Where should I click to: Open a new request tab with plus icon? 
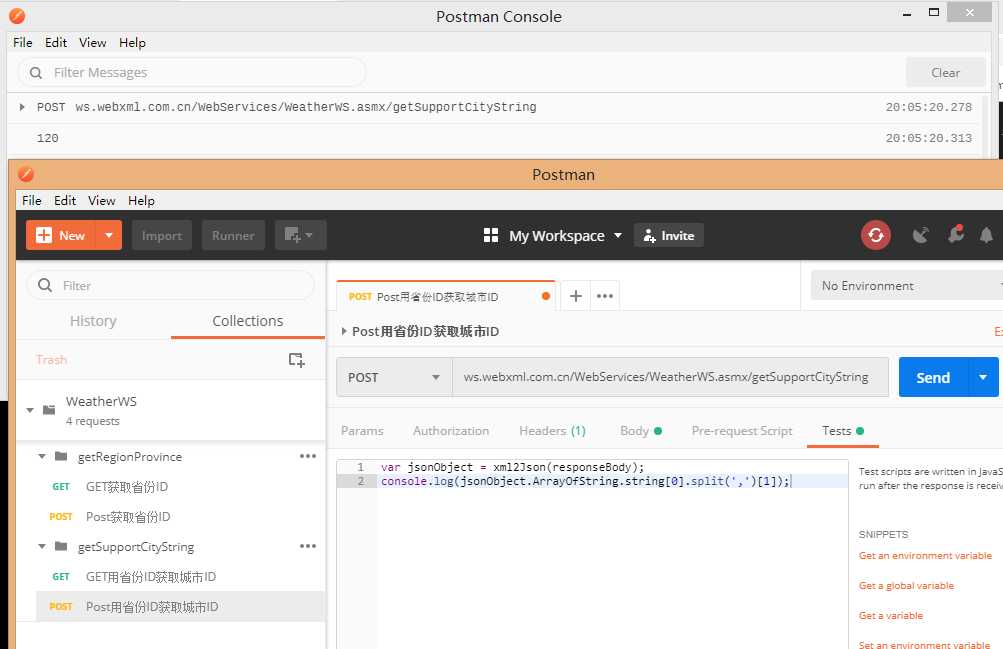tap(576, 296)
